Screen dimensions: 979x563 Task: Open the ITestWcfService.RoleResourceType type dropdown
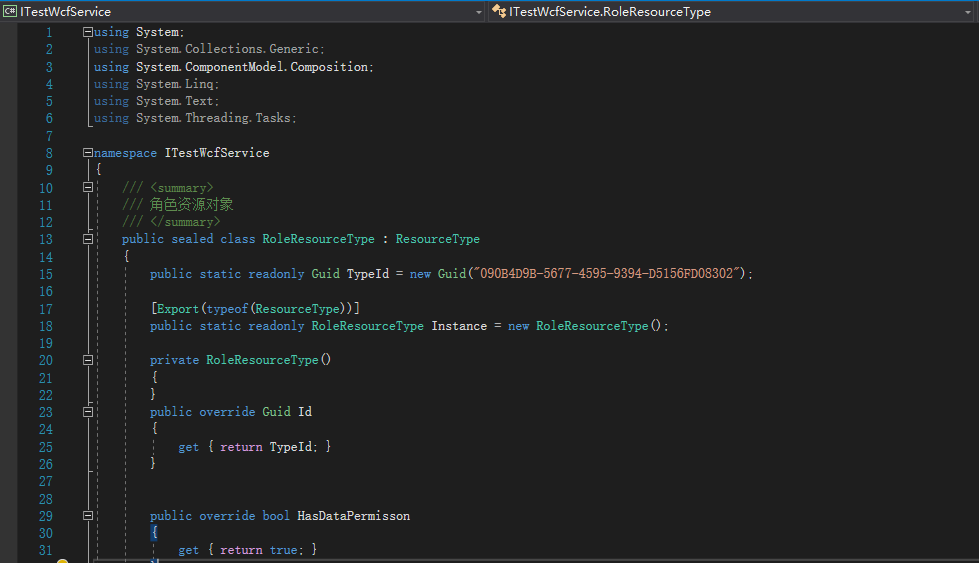pos(968,11)
